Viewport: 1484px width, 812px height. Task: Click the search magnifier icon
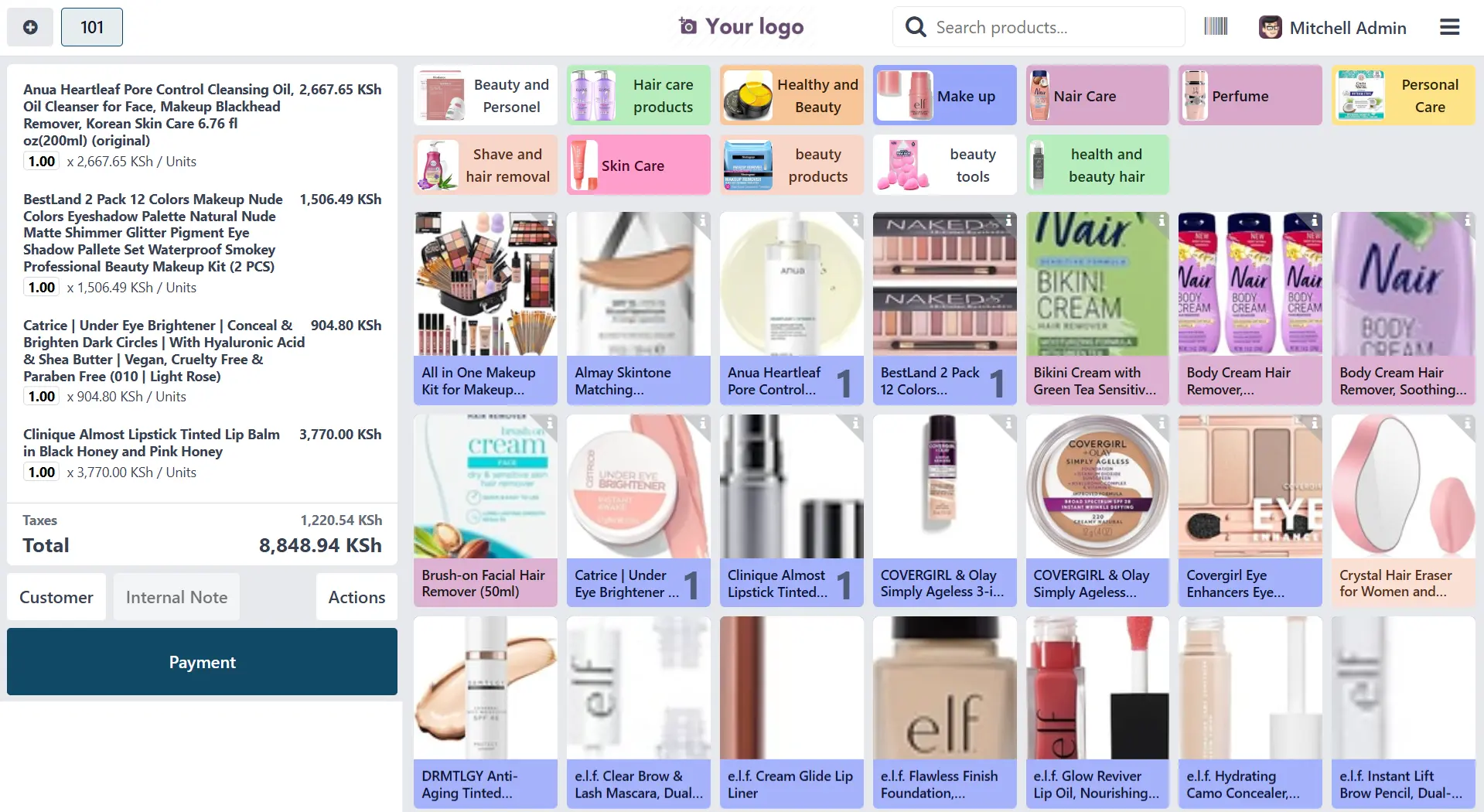[916, 27]
